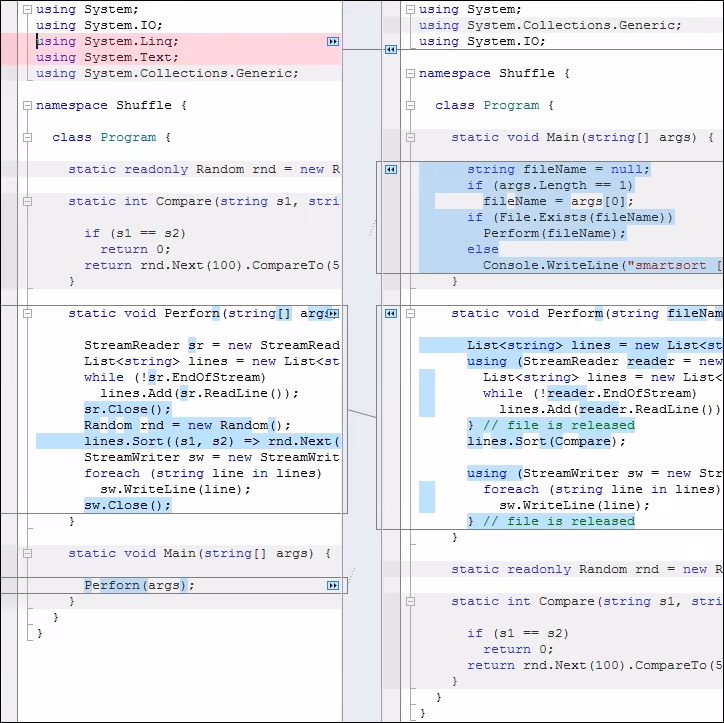This screenshot has height=723, width=724.
Task: Collapse Main method in right pane
Action: pos(410,137)
